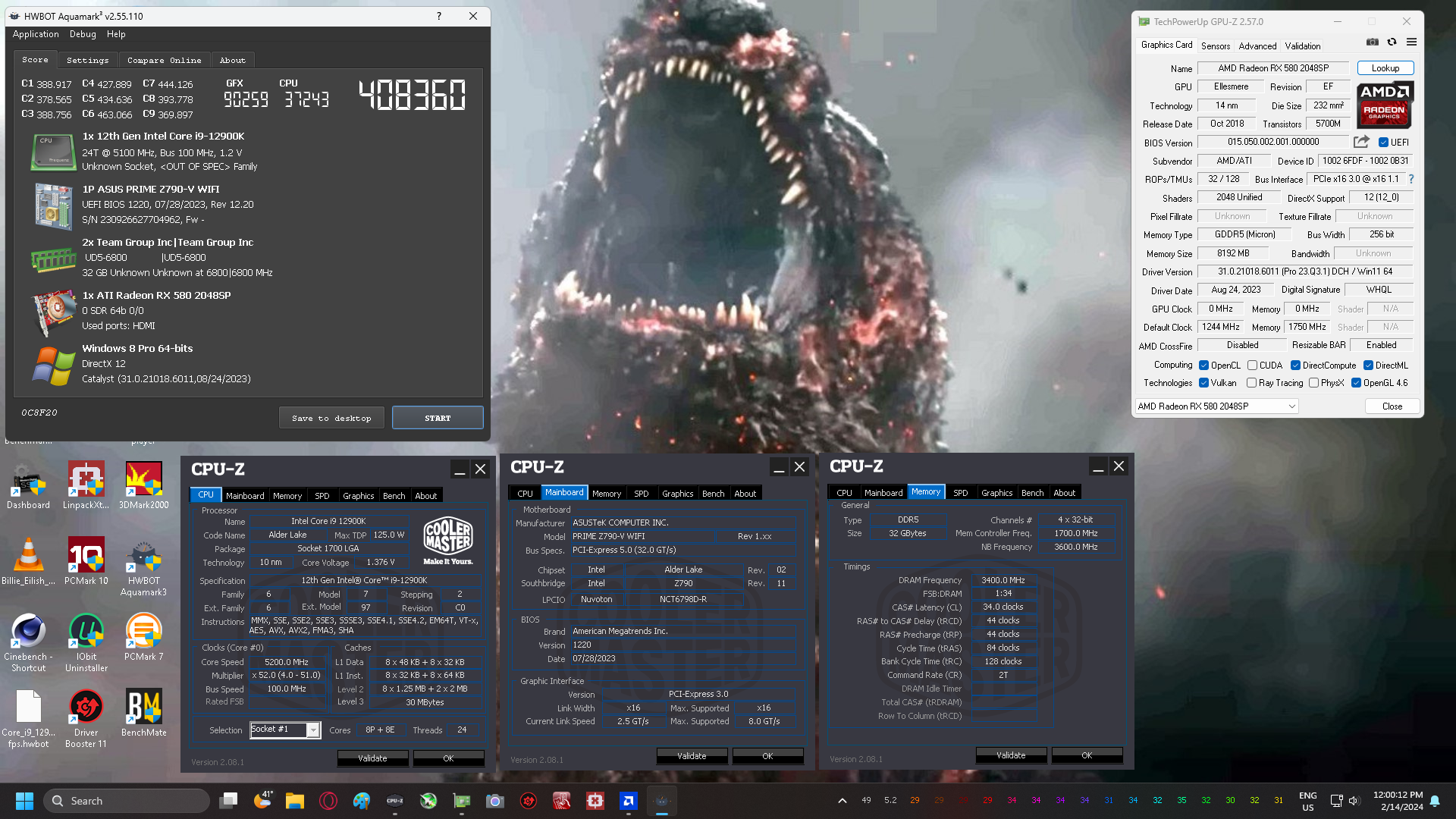Image resolution: width=1456 pixels, height=819 pixels.
Task: Open the 3DMark2000 desktop icon
Action: click(143, 485)
